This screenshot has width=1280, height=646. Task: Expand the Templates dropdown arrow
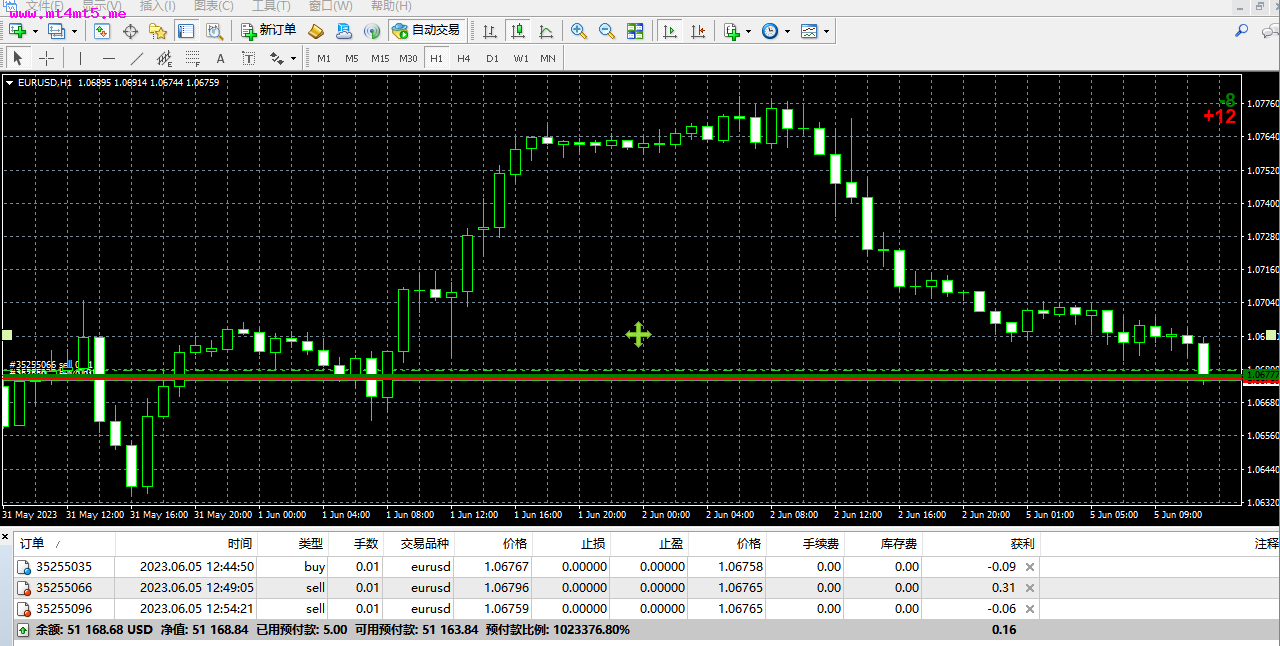point(826,31)
